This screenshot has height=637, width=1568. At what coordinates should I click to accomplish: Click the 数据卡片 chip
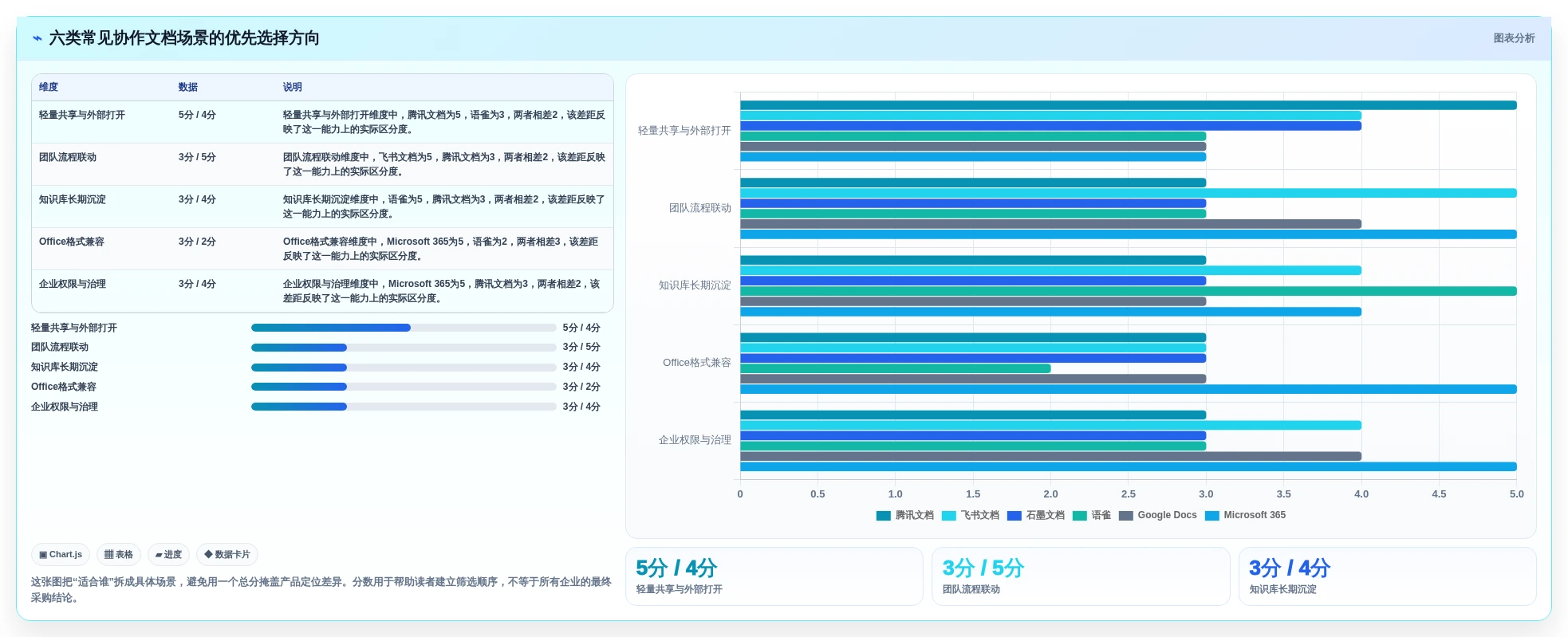pyautogui.click(x=227, y=554)
